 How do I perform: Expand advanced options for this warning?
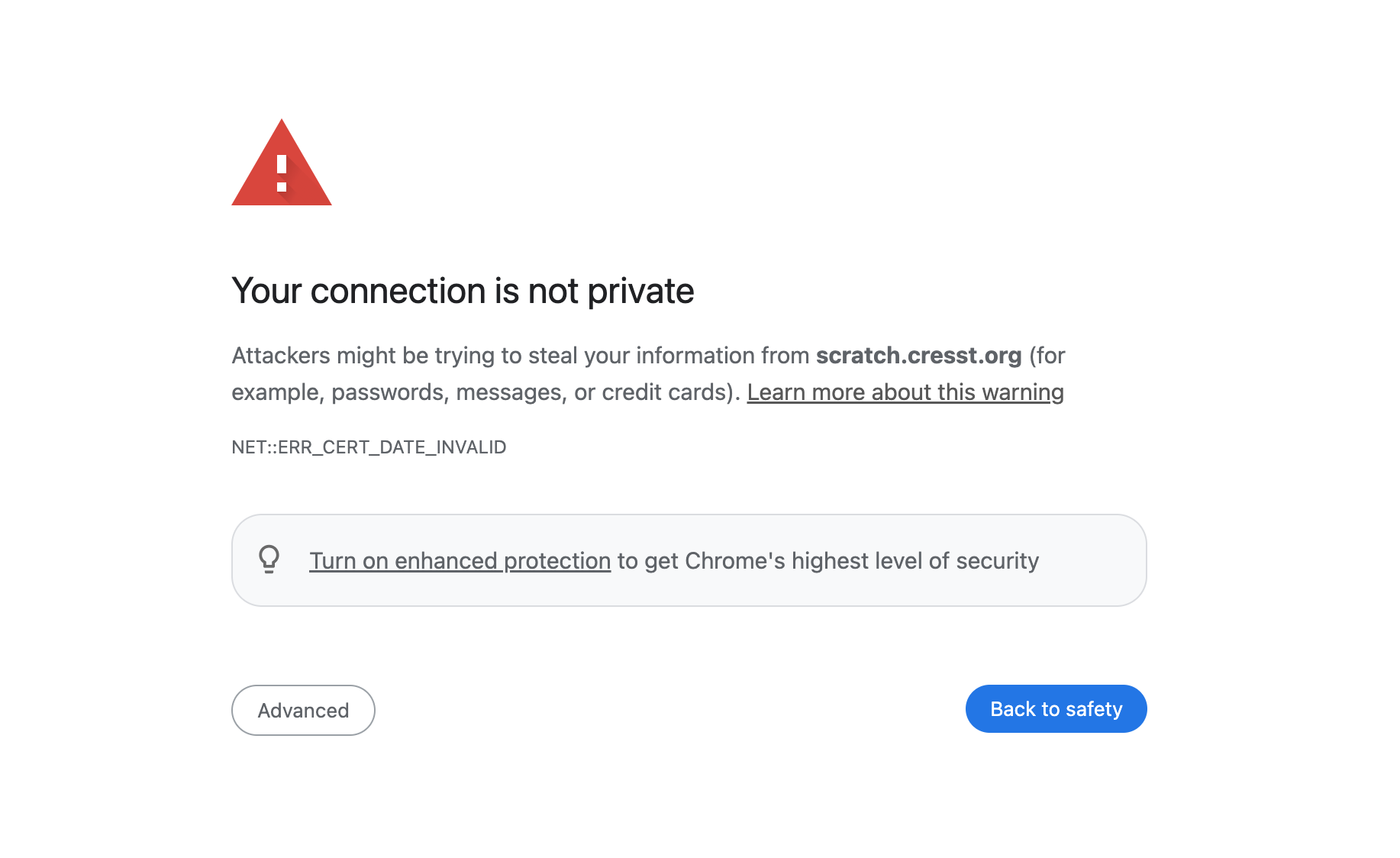coord(303,710)
